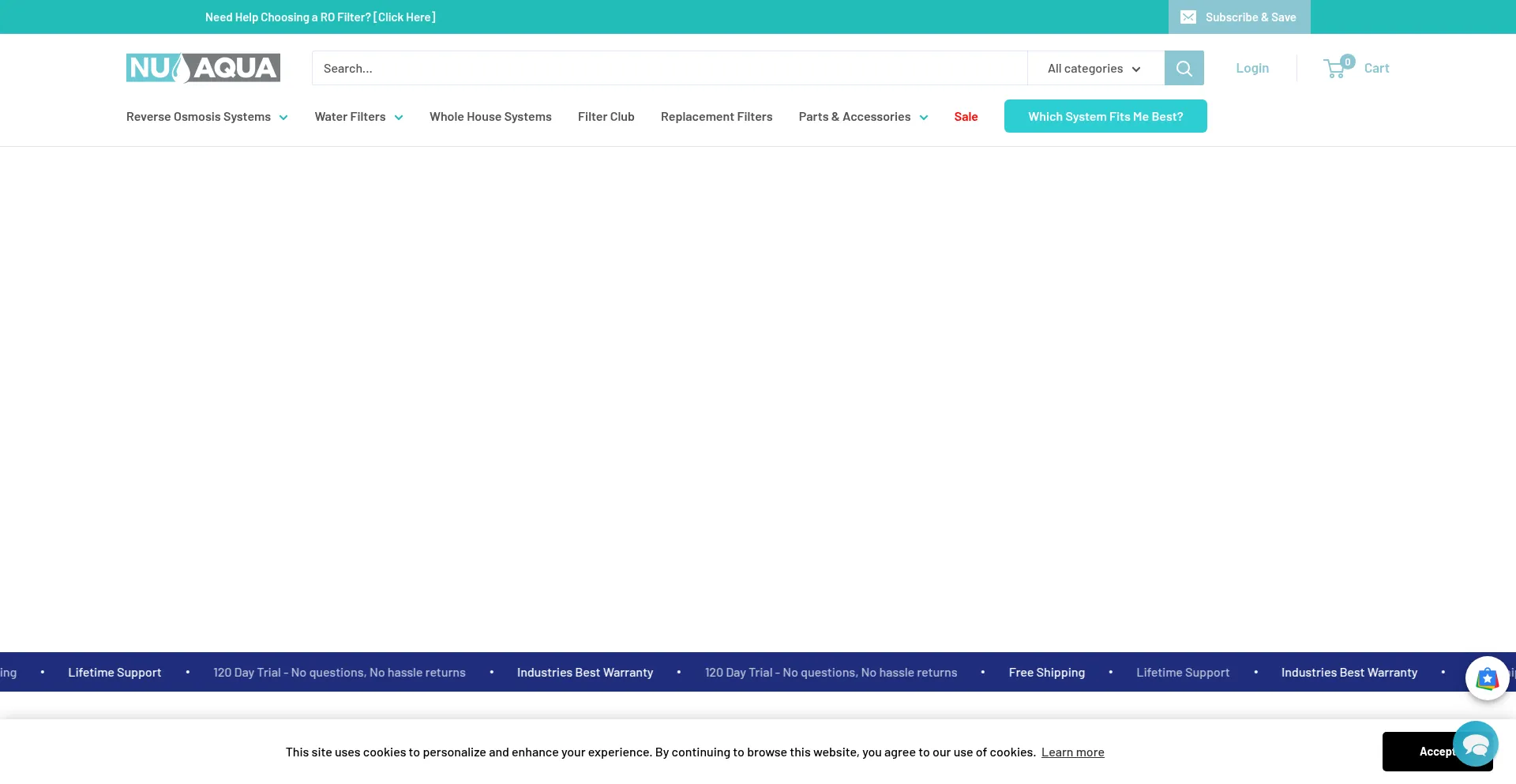Open the chat bubble widget
Viewport: 1516px width, 784px height.
coord(1475,744)
